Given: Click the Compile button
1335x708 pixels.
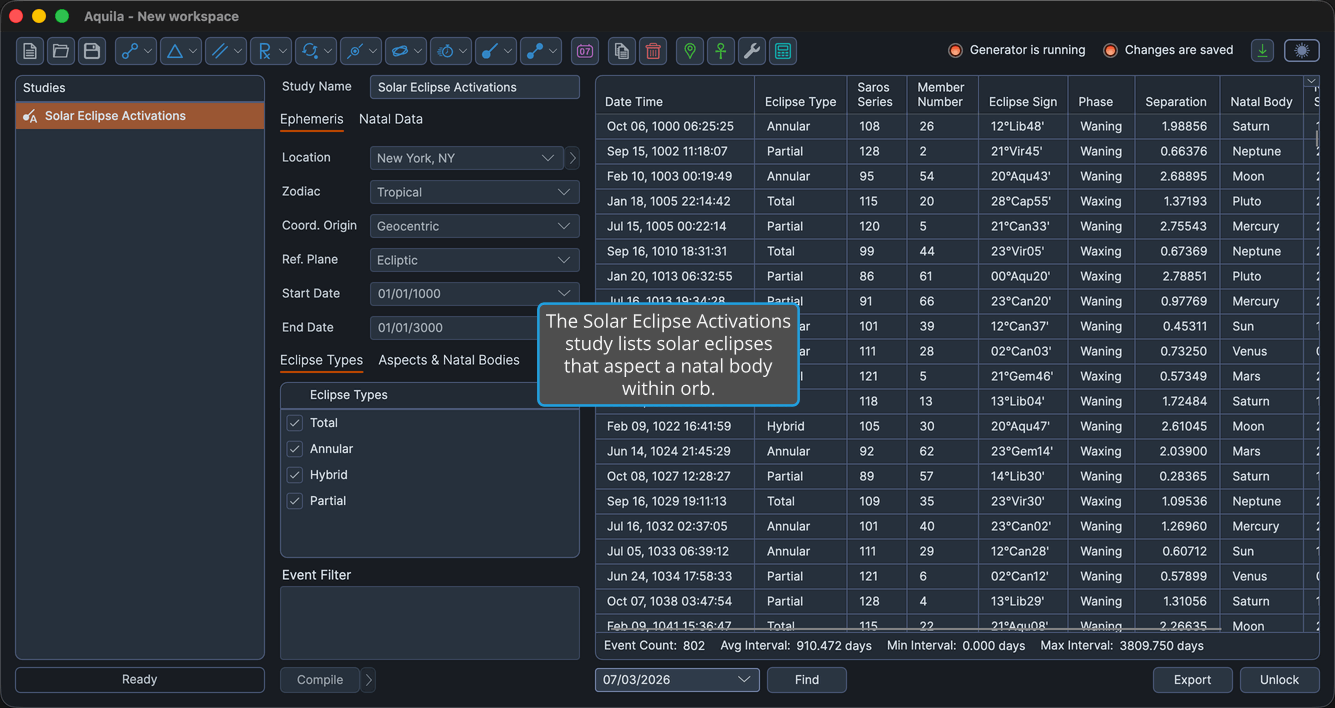Looking at the screenshot, I should click(x=320, y=680).
